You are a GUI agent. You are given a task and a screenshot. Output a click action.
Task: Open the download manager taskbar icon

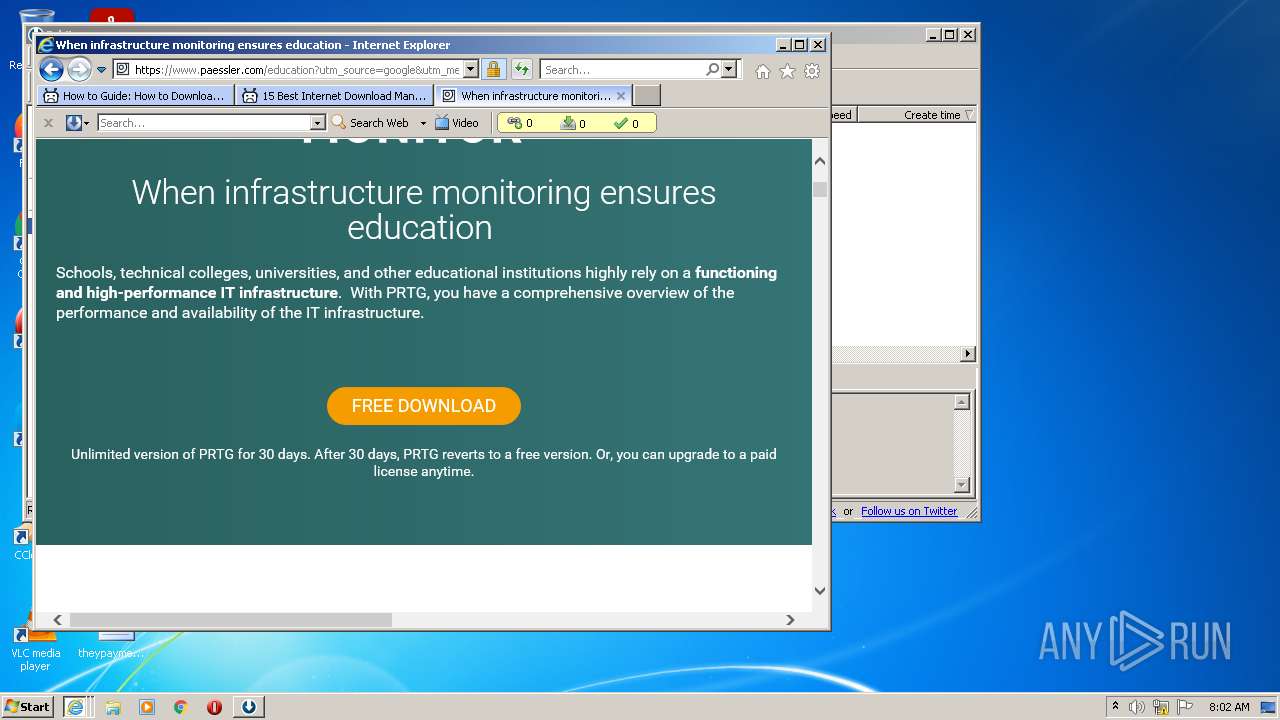248,707
